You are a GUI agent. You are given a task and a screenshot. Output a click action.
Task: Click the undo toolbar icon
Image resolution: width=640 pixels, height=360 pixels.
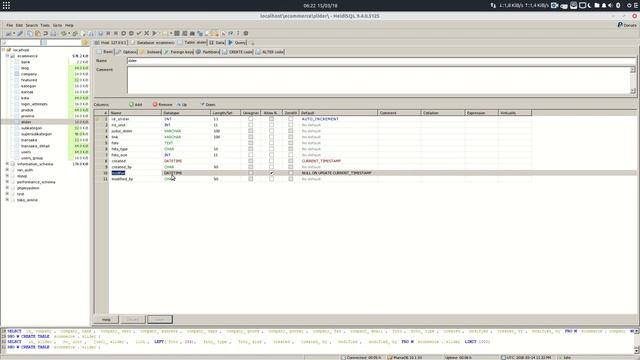(x=45, y=33)
